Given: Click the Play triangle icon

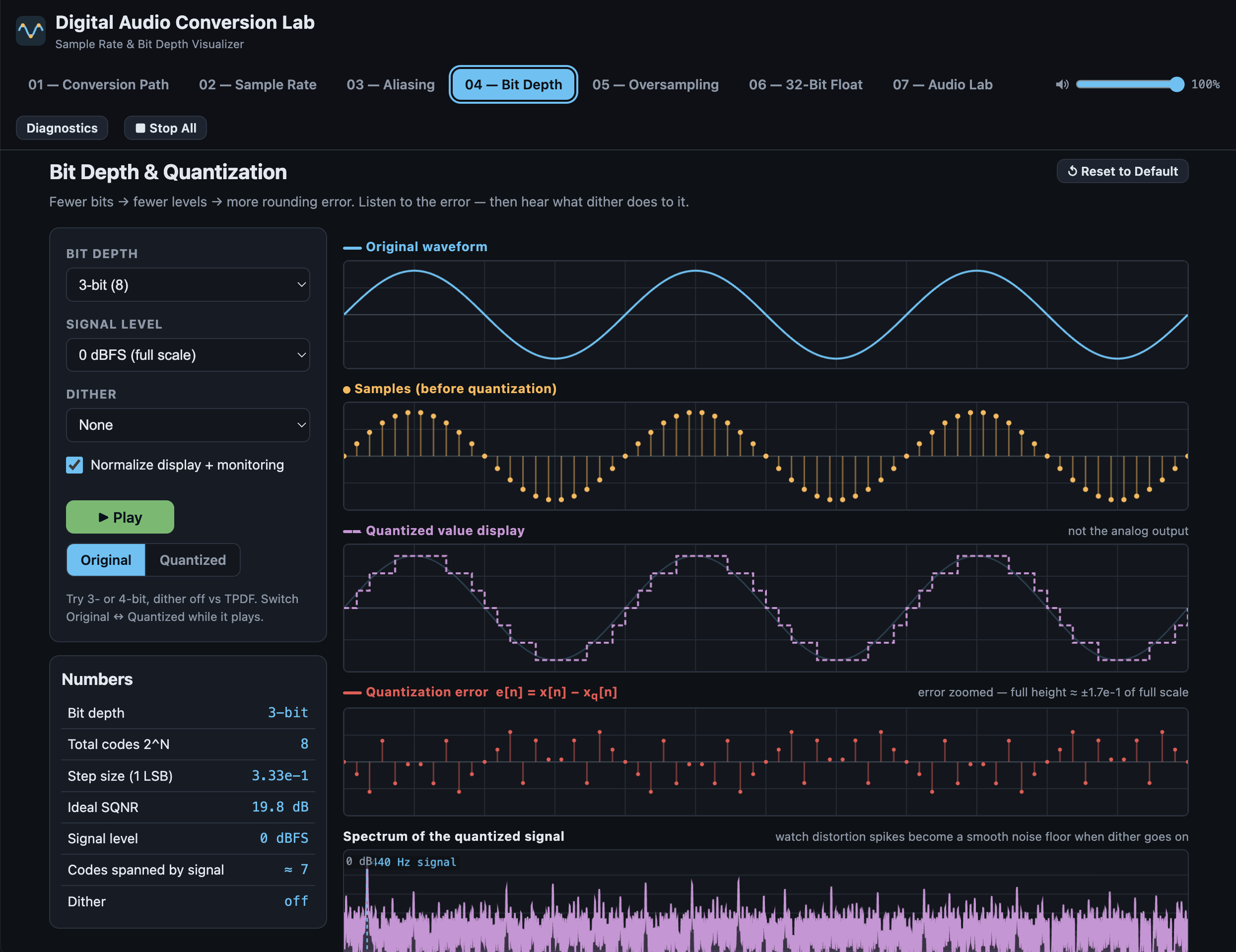Looking at the screenshot, I should pos(104,517).
